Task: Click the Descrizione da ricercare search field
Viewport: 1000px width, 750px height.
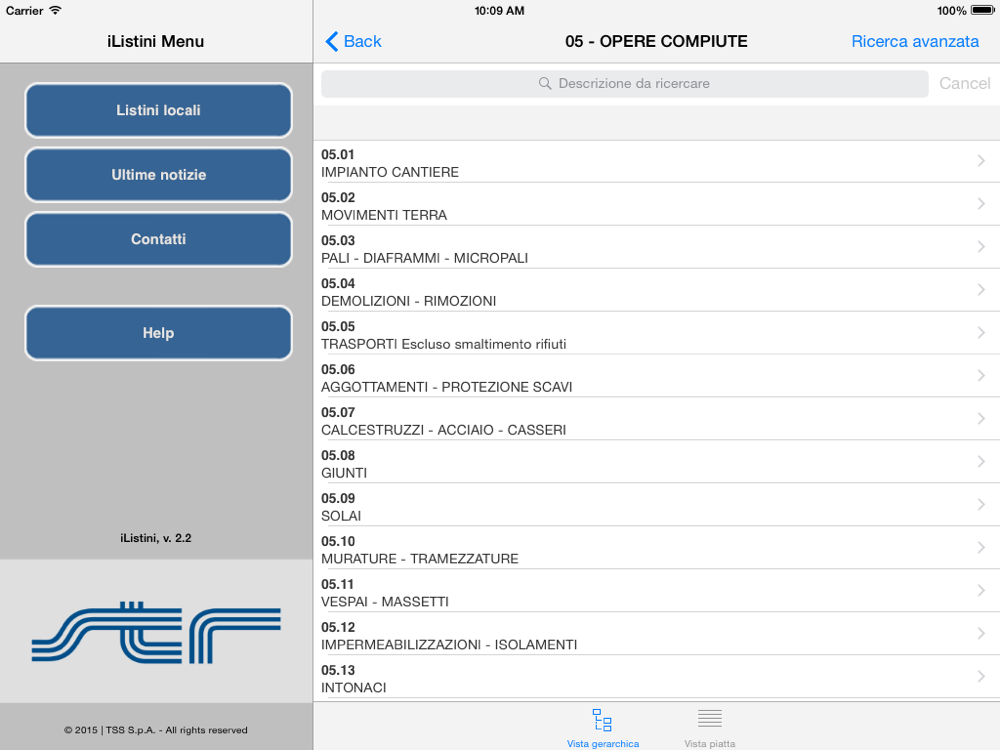Action: click(624, 84)
